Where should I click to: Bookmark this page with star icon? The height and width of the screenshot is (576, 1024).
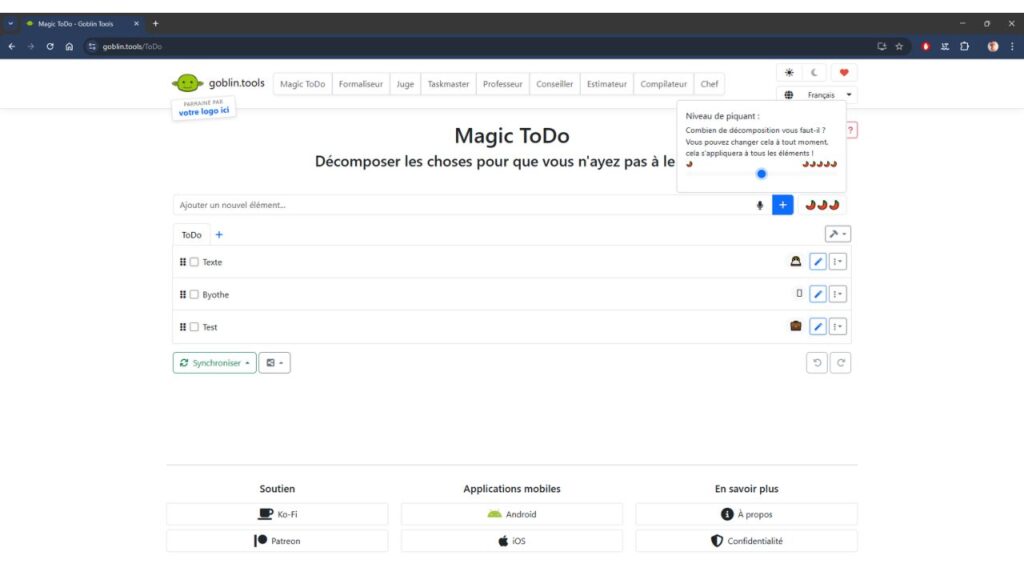pyautogui.click(x=899, y=46)
